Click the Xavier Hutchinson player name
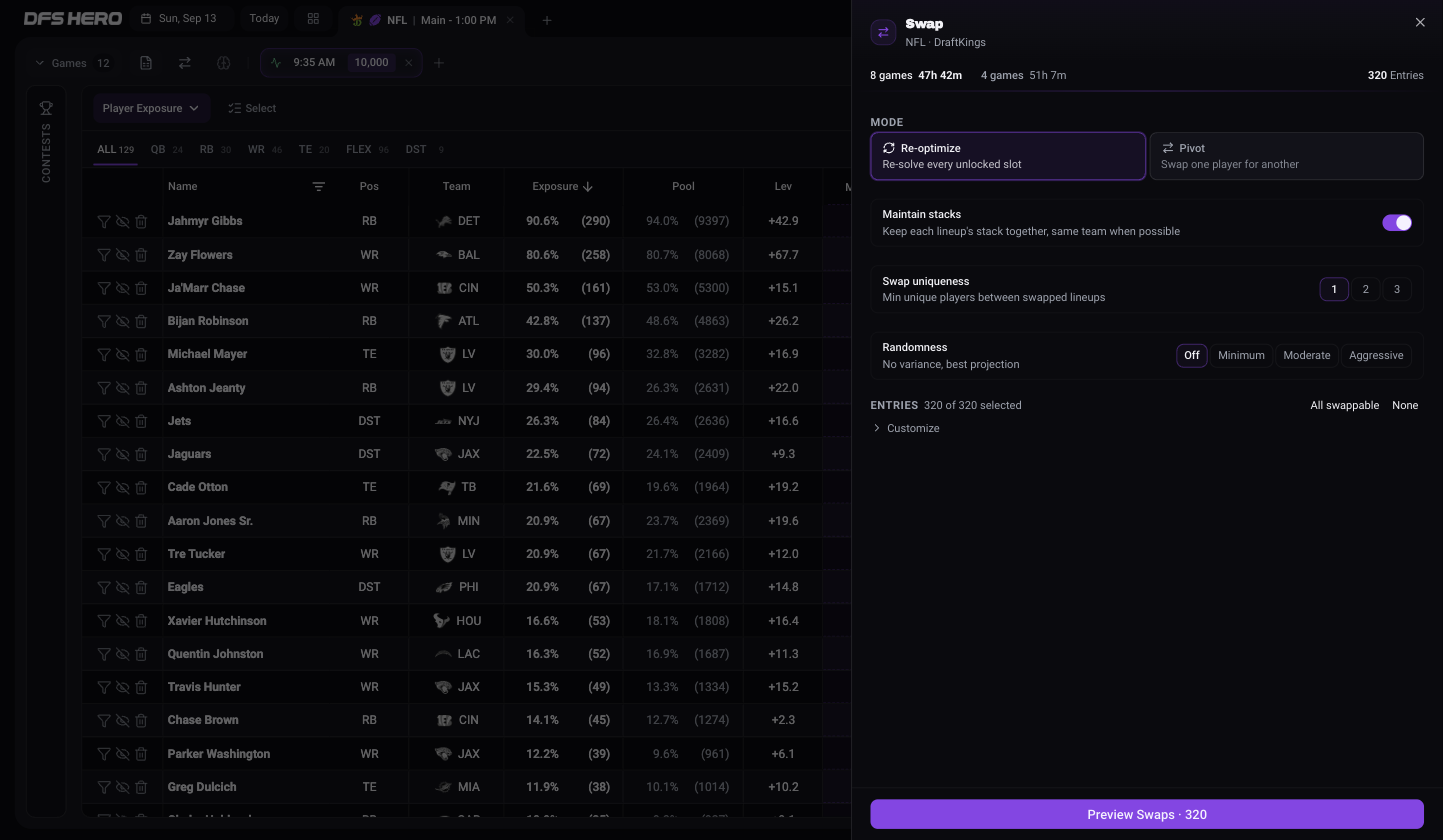 tap(217, 621)
